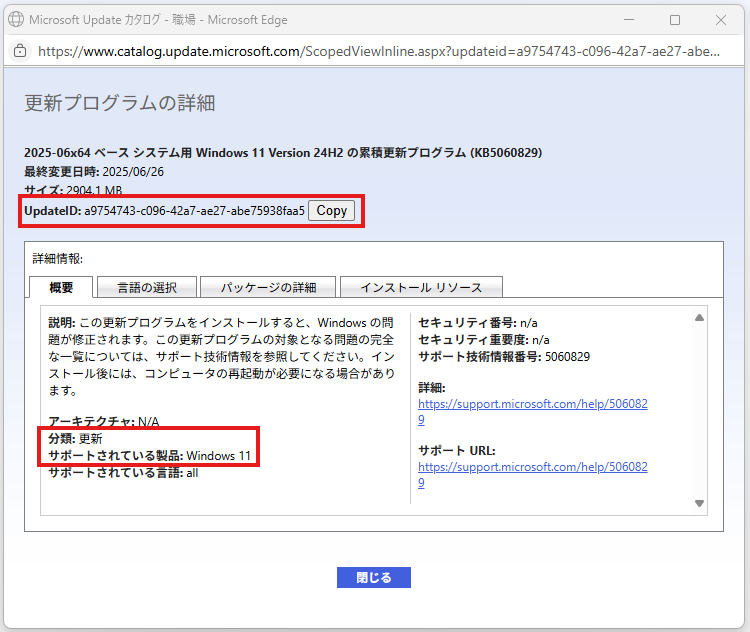Click the サポートされている言語: all line
This screenshot has width=750, height=632.
(x=123, y=473)
